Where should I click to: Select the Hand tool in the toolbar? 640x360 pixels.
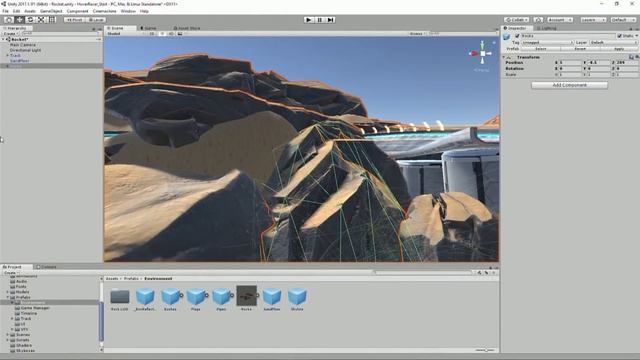tap(9, 20)
